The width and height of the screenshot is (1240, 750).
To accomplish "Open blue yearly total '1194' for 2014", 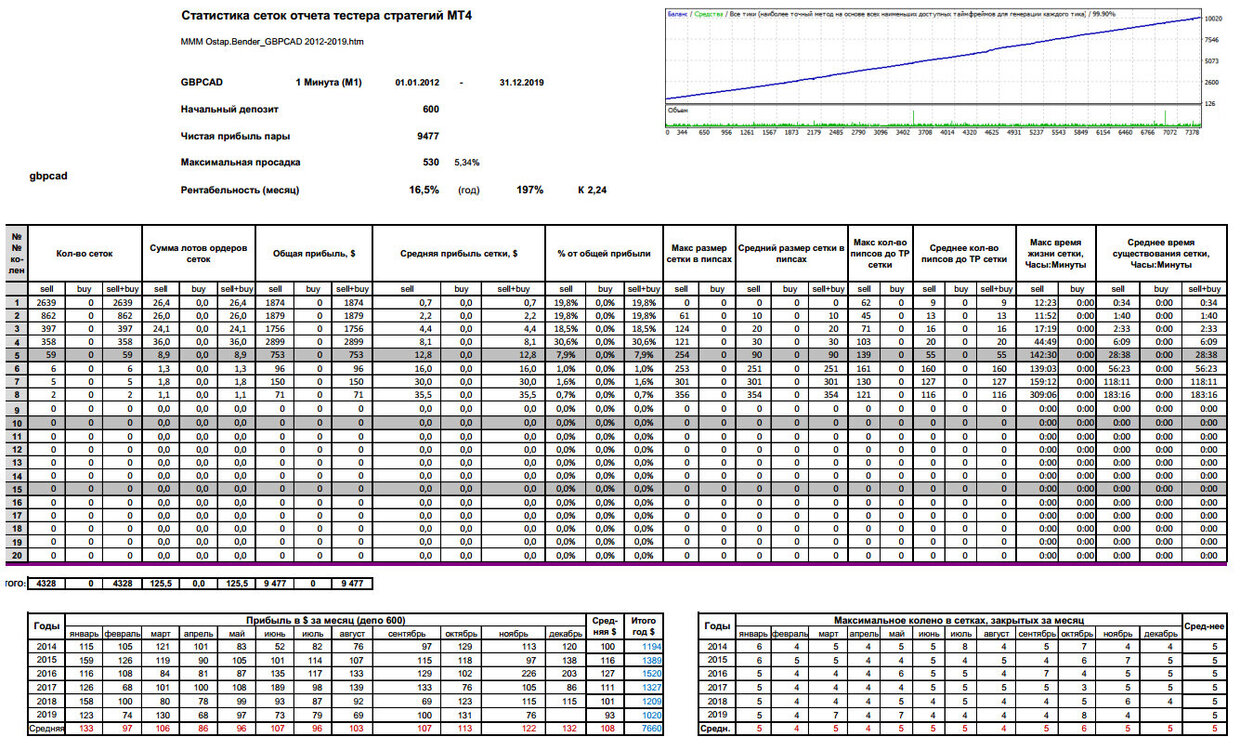I will [642, 647].
